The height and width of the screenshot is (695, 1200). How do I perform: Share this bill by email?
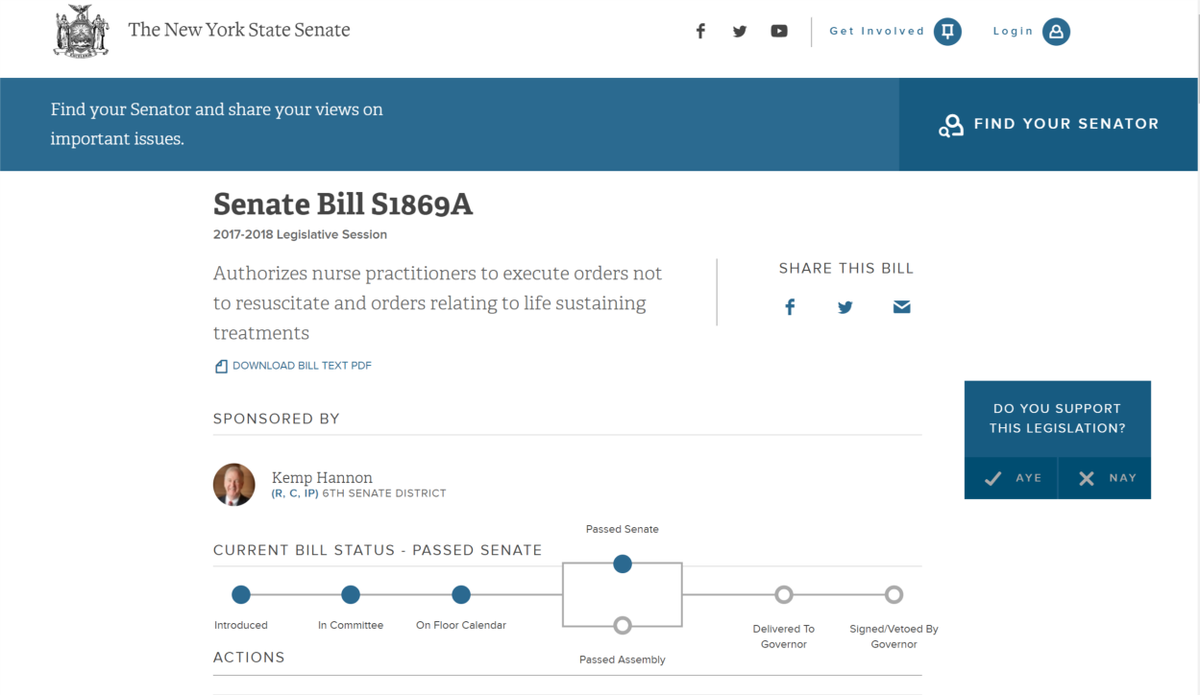[x=902, y=307]
